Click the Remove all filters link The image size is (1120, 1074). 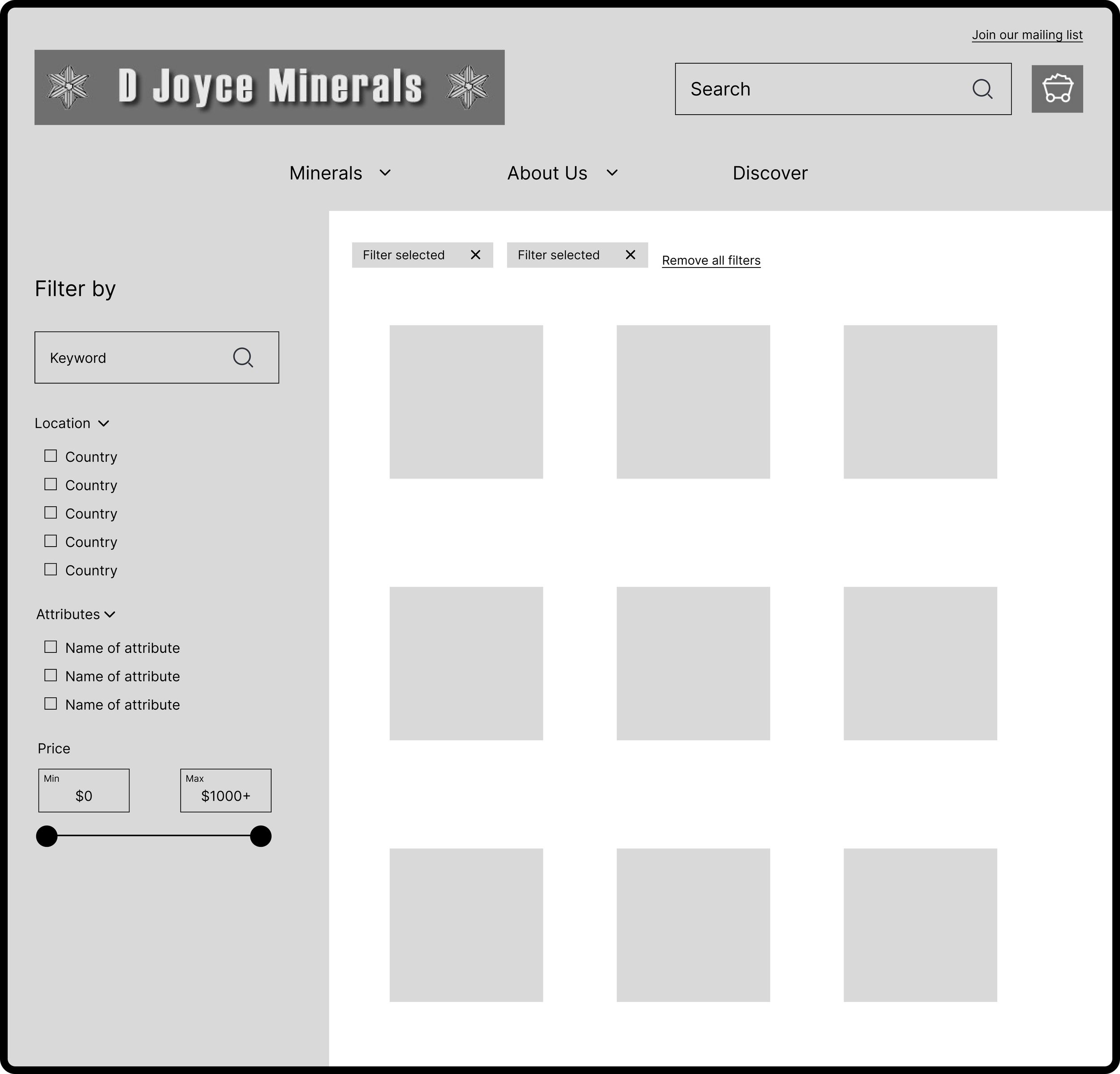(711, 261)
